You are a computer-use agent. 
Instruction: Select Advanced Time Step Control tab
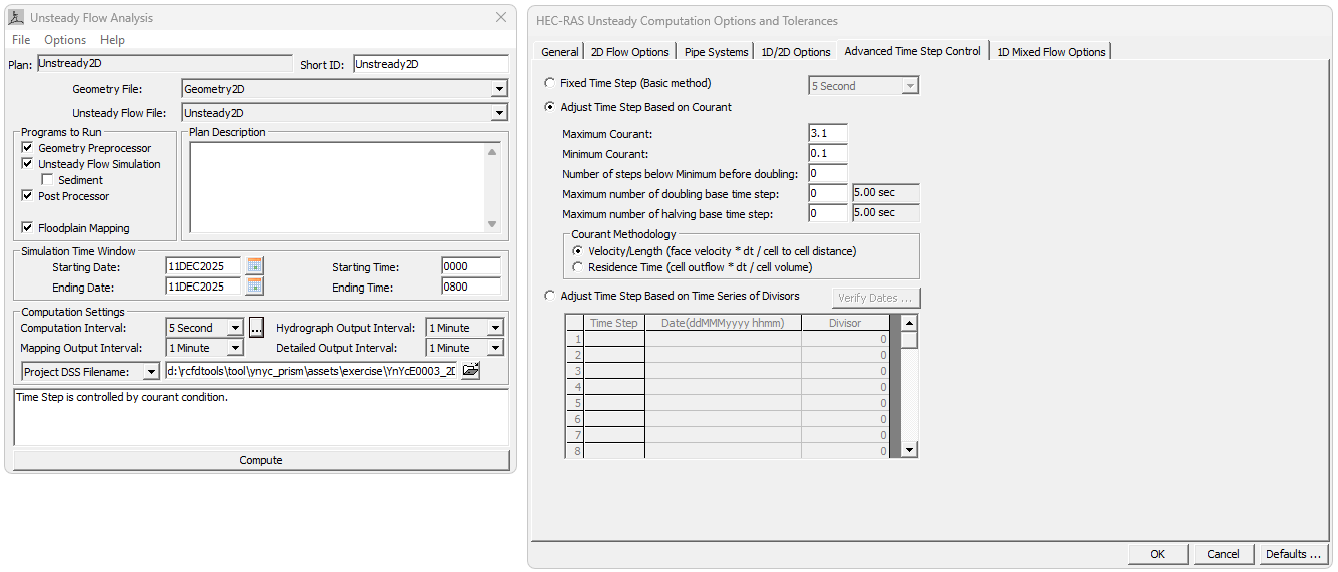(912, 51)
